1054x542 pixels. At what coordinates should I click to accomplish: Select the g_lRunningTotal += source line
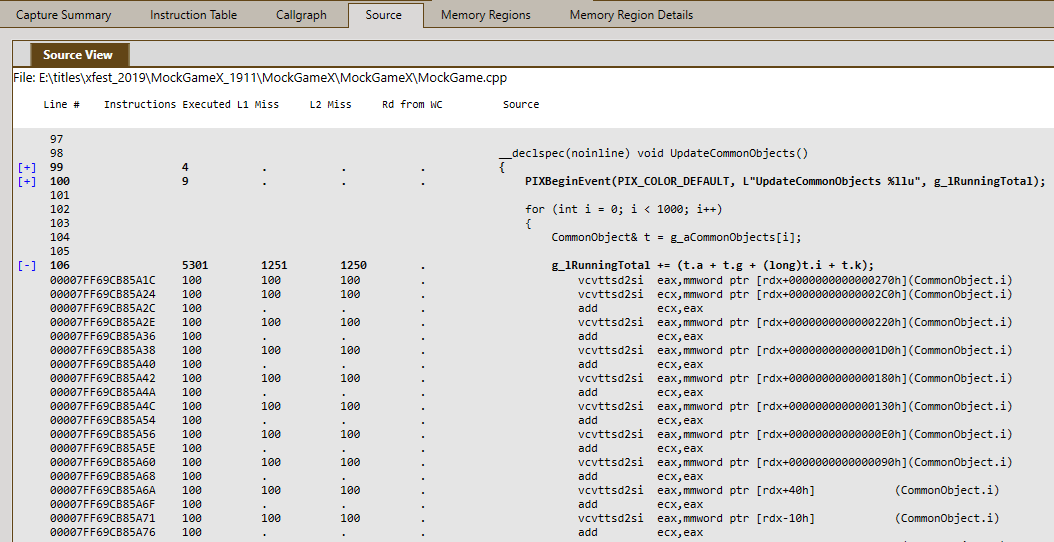coord(713,266)
